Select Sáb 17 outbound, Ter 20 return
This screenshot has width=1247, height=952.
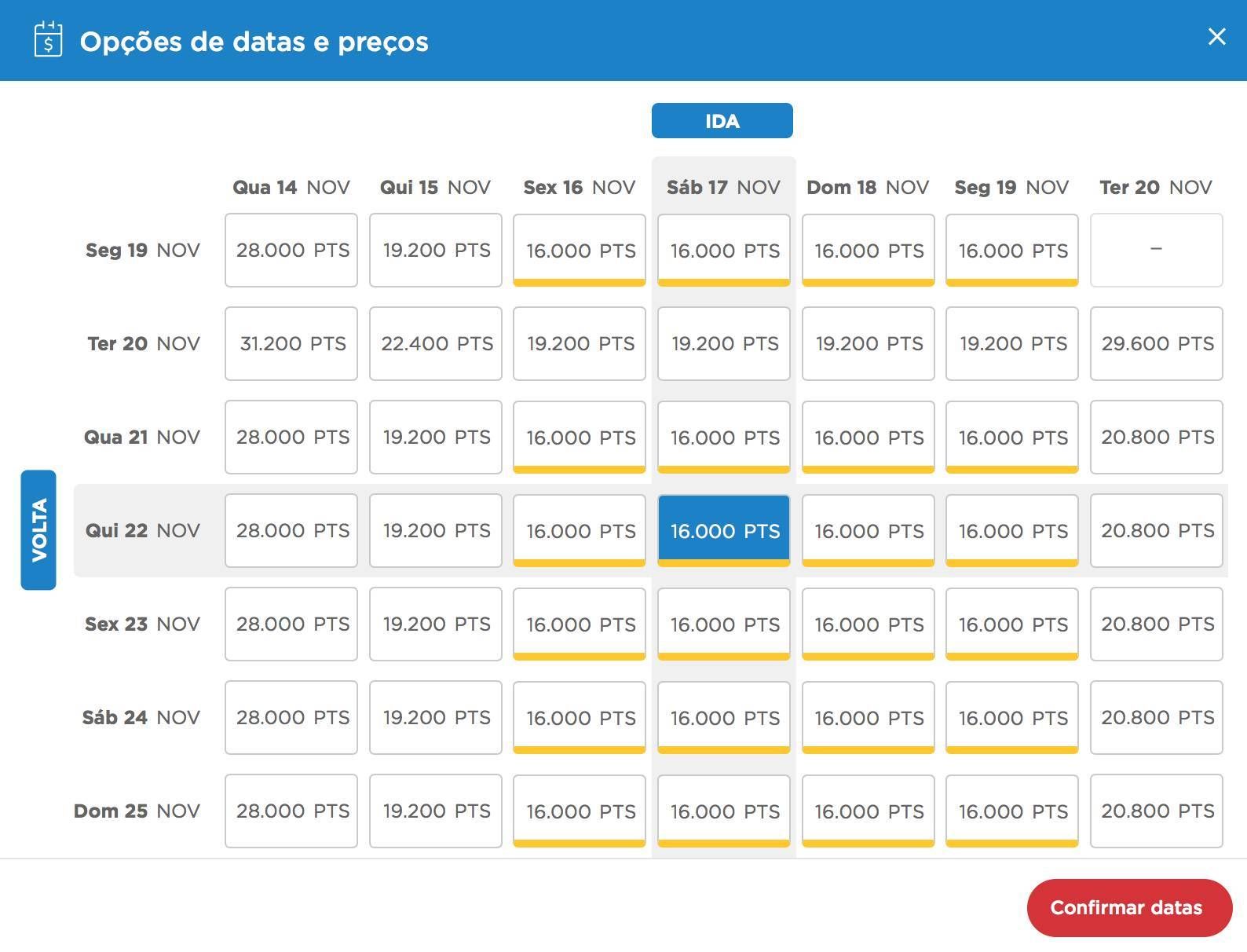tap(724, 343)
